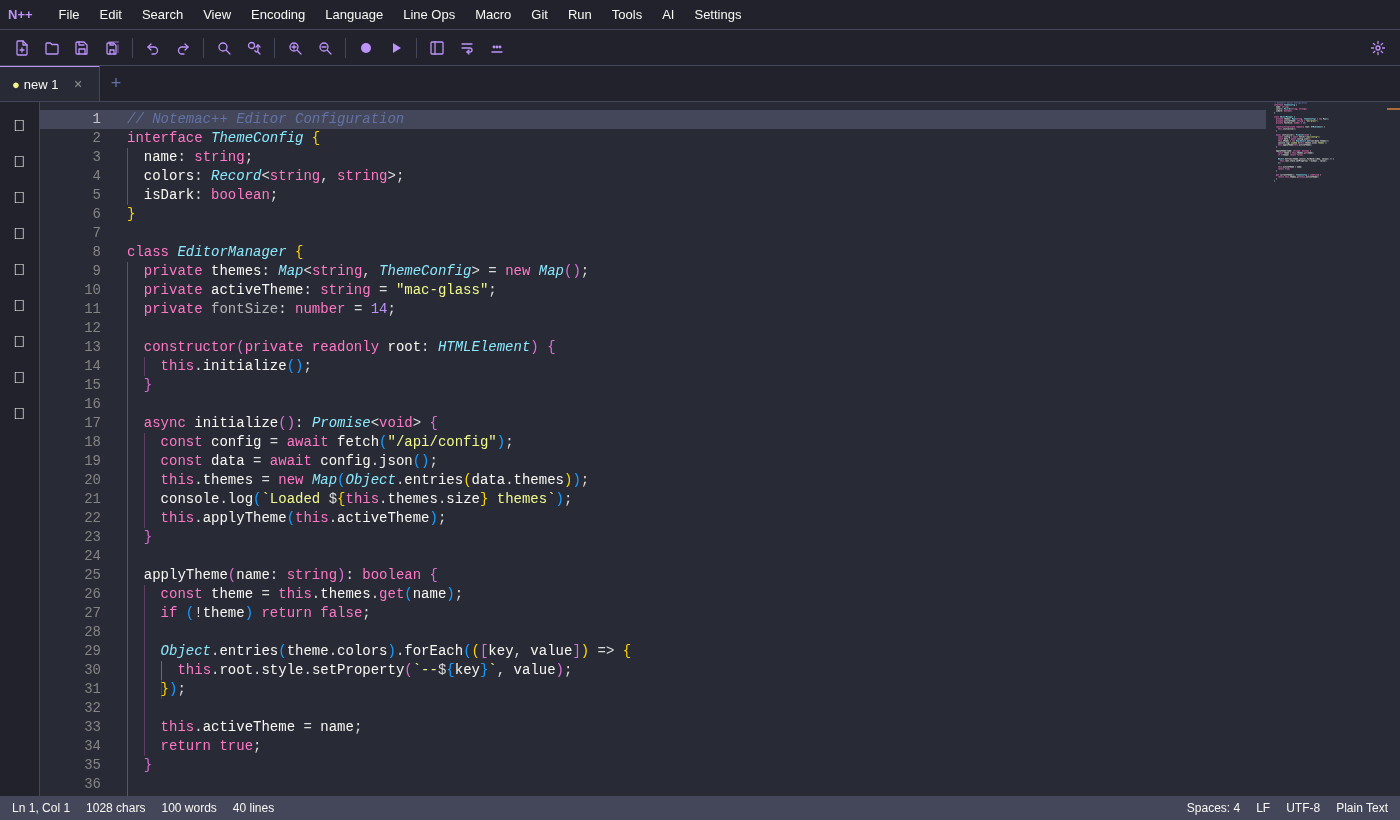Viewport: 1400px width, 820px height.
Task: Click the Save file icon
Action: point(82,48)
